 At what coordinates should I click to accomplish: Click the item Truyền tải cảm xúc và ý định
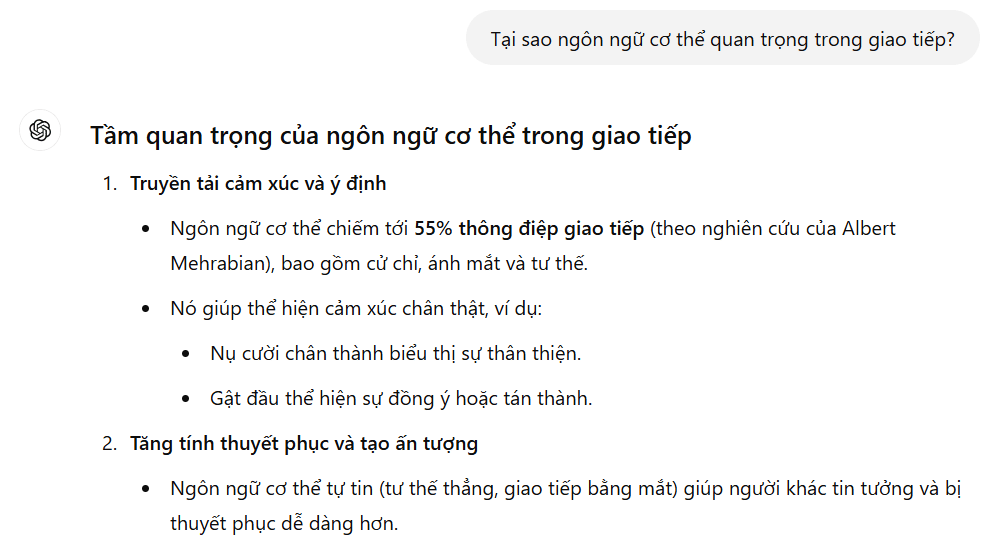pyautogui.click(x=258, y=184)
